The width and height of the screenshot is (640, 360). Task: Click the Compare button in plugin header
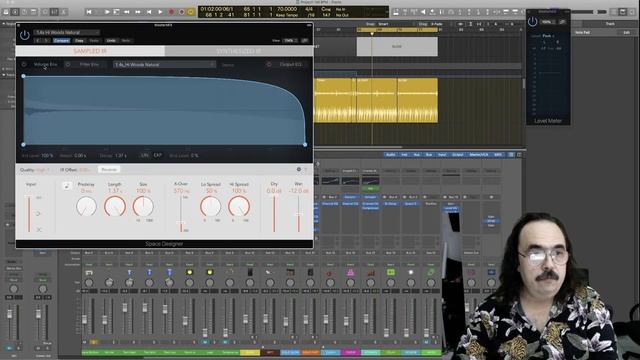click(x=61, y=40)
